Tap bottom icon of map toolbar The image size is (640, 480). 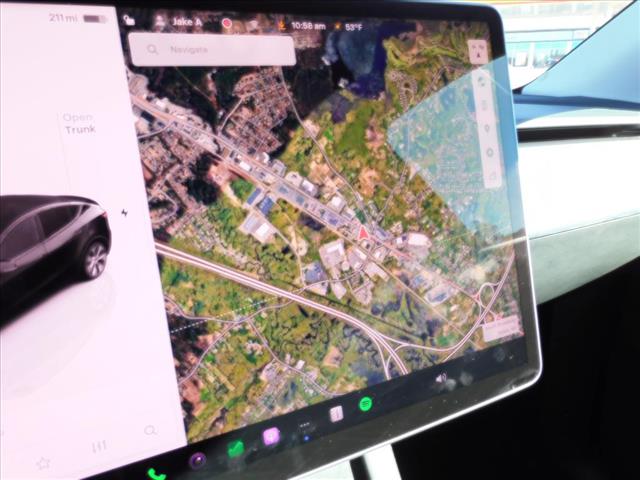493,176
